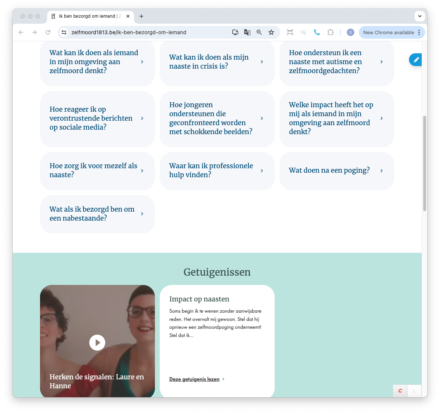Reload the page with the refresh icon
The width and height of the screenshot is (440, 413).
48,32
